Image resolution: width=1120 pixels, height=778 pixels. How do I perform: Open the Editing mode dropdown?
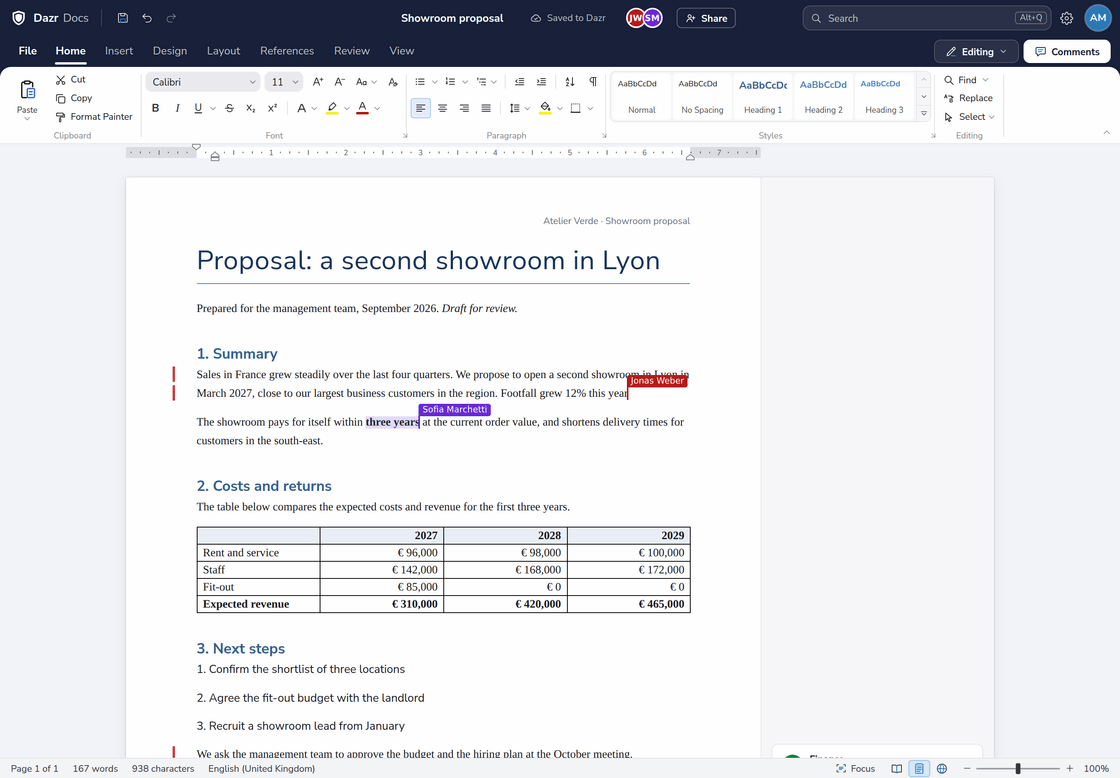[976, 51]
